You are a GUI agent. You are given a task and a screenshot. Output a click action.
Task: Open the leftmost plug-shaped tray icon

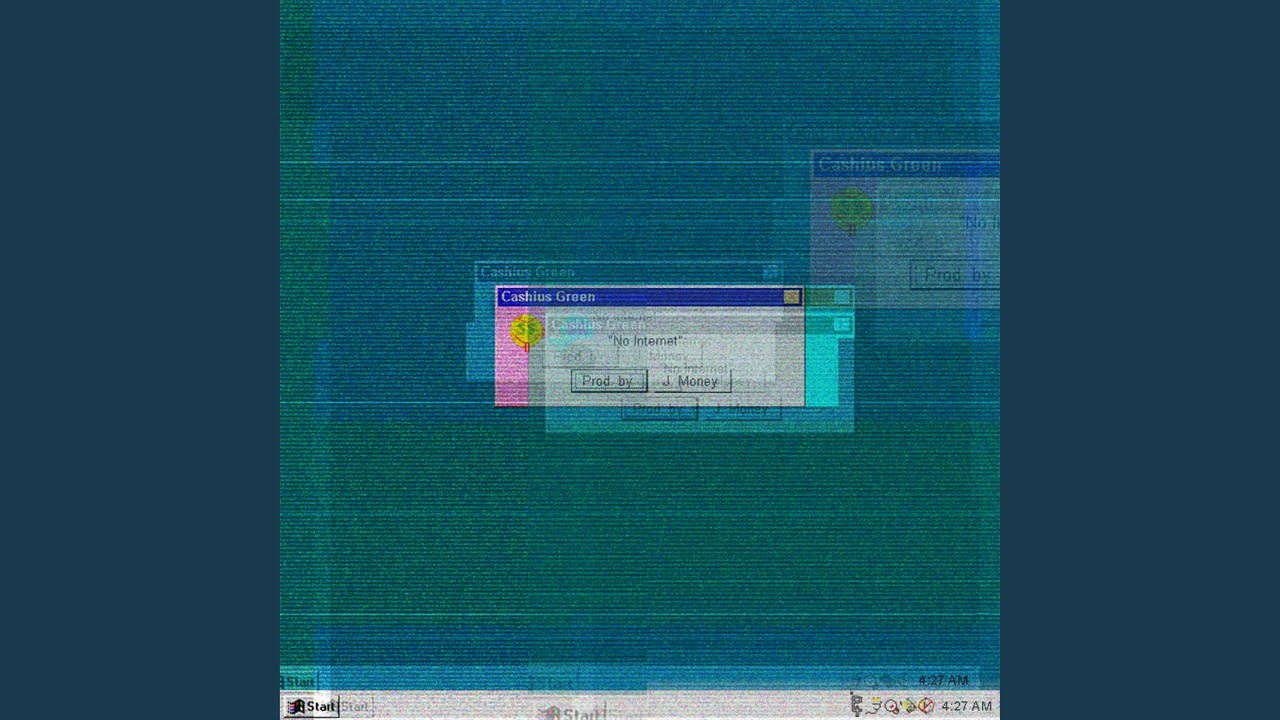(856, 705)
